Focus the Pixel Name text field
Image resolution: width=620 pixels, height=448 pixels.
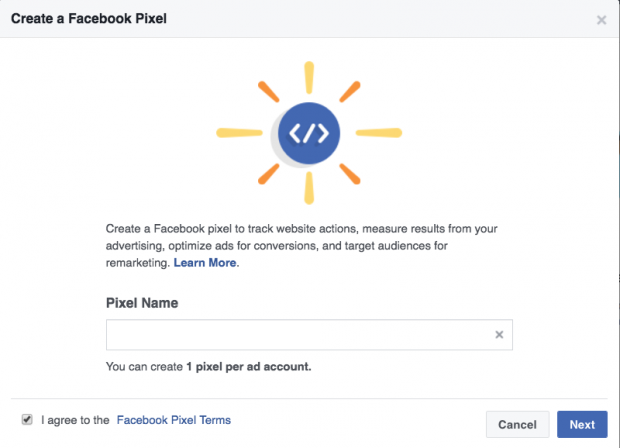pyautogui.click(x=309, y=335)
